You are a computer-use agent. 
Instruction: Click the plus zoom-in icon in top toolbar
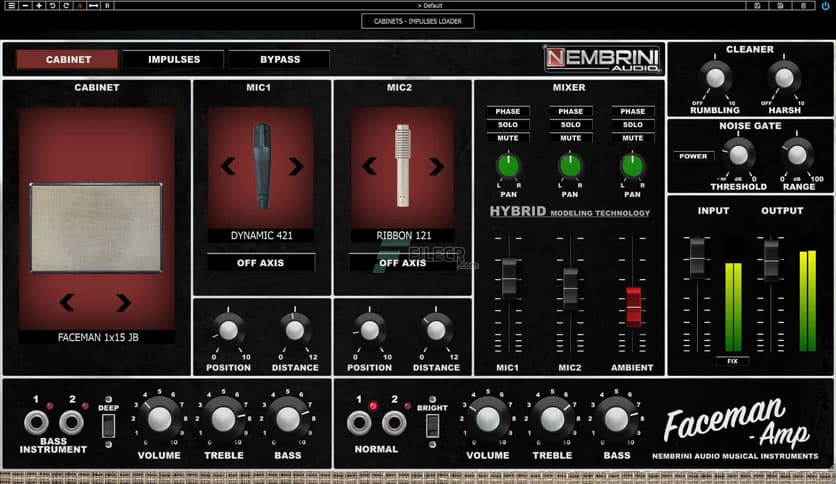pyautogui.click(x=39, y=5)
